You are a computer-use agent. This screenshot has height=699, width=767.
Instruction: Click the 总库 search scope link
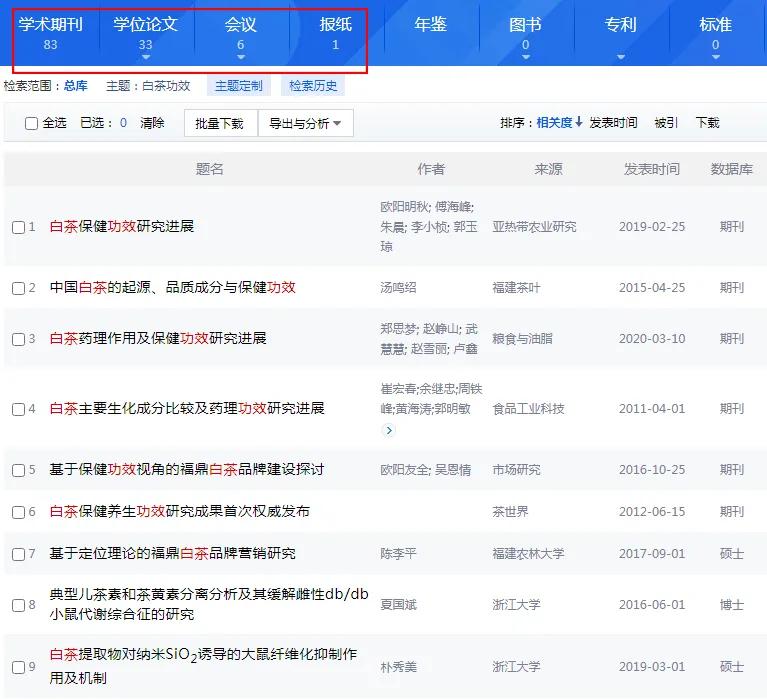tap(76, 86)
